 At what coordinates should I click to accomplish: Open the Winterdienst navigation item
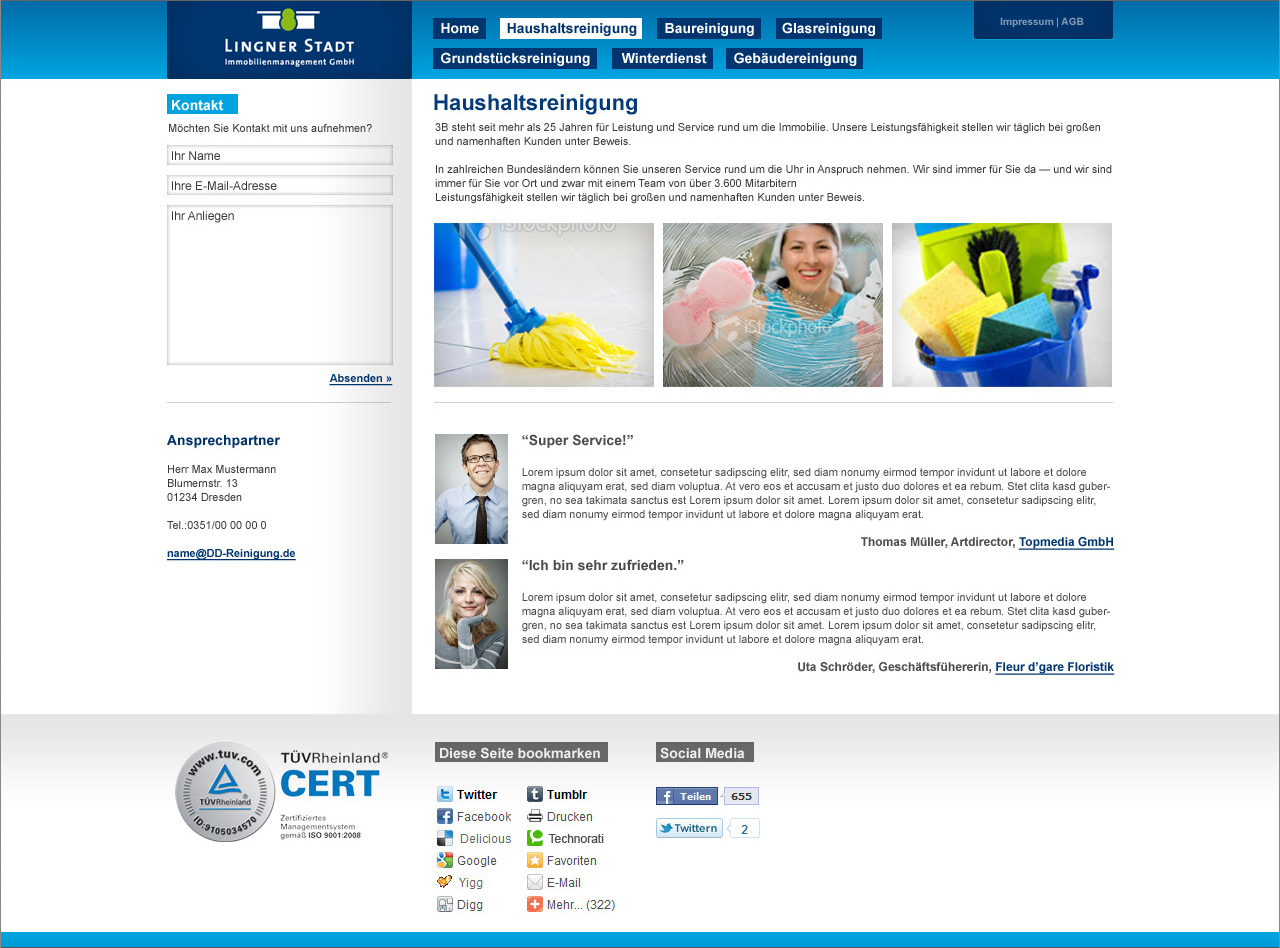(x=663, y=59)
